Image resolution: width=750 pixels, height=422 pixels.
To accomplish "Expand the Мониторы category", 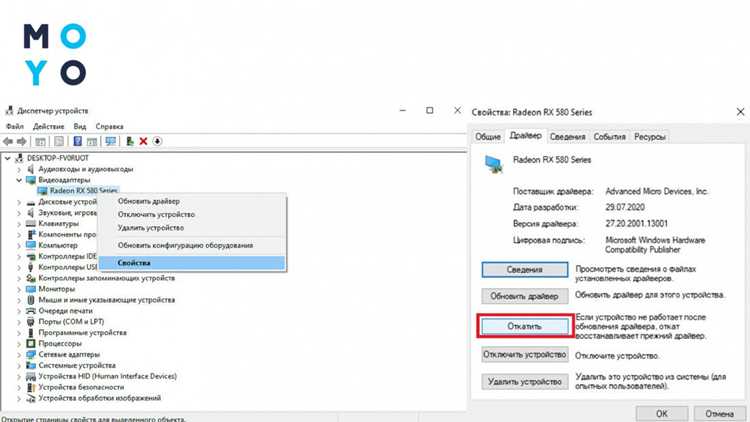I will coord(19,289).
